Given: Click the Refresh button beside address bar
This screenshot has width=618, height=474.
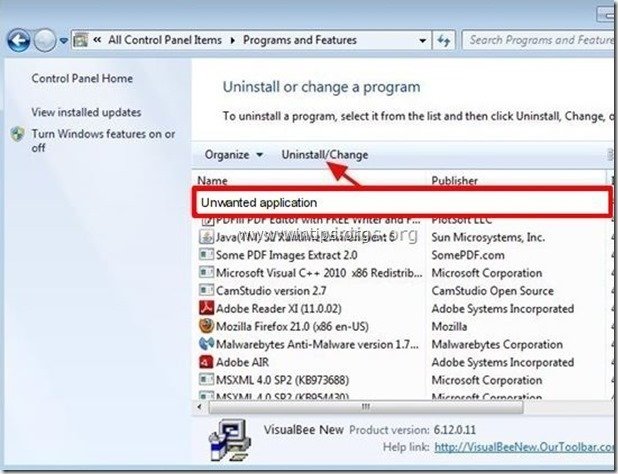Looking at the screenshot, I should point(444,40).
